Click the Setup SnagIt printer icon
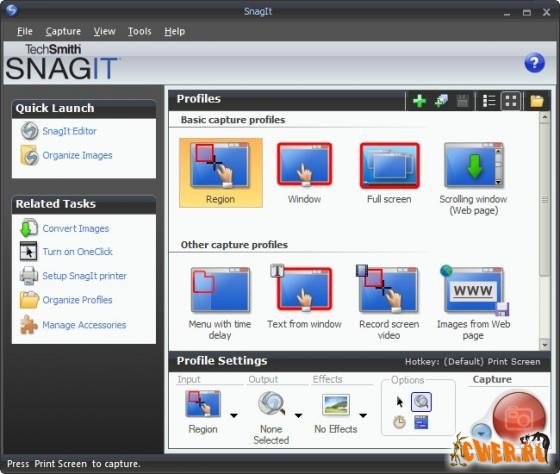560x474 pixels. coord(29,276)
